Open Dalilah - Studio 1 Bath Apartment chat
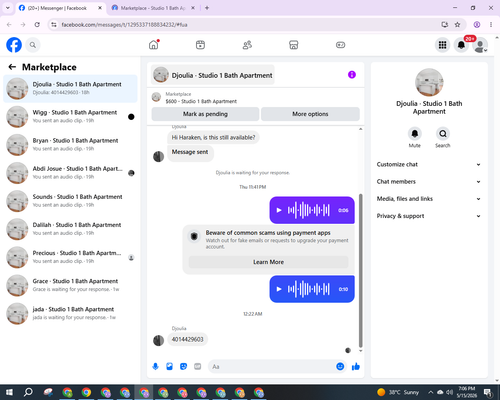The width and height of the screenshot is (500, 400). (x=70, y=229)
